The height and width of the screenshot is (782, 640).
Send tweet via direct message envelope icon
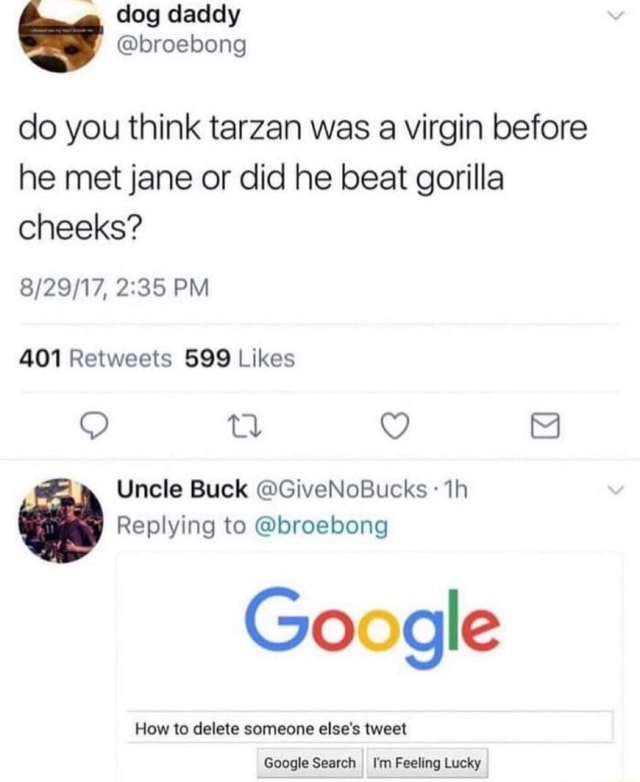coord(545,426)
